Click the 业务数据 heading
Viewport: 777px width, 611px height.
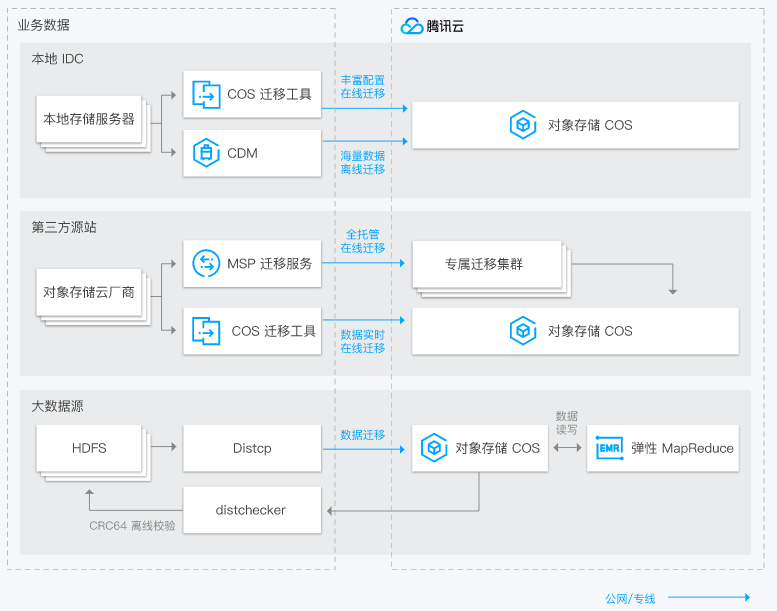coord(44,25)
